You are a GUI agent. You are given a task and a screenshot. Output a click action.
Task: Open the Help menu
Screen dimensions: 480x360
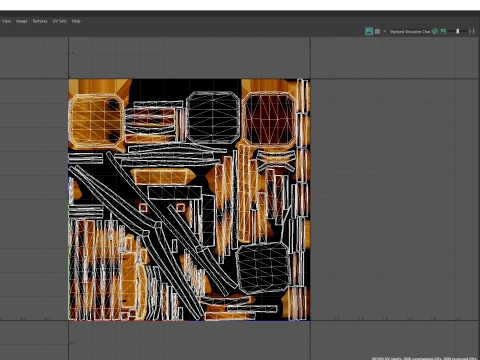tap(76, 21)
